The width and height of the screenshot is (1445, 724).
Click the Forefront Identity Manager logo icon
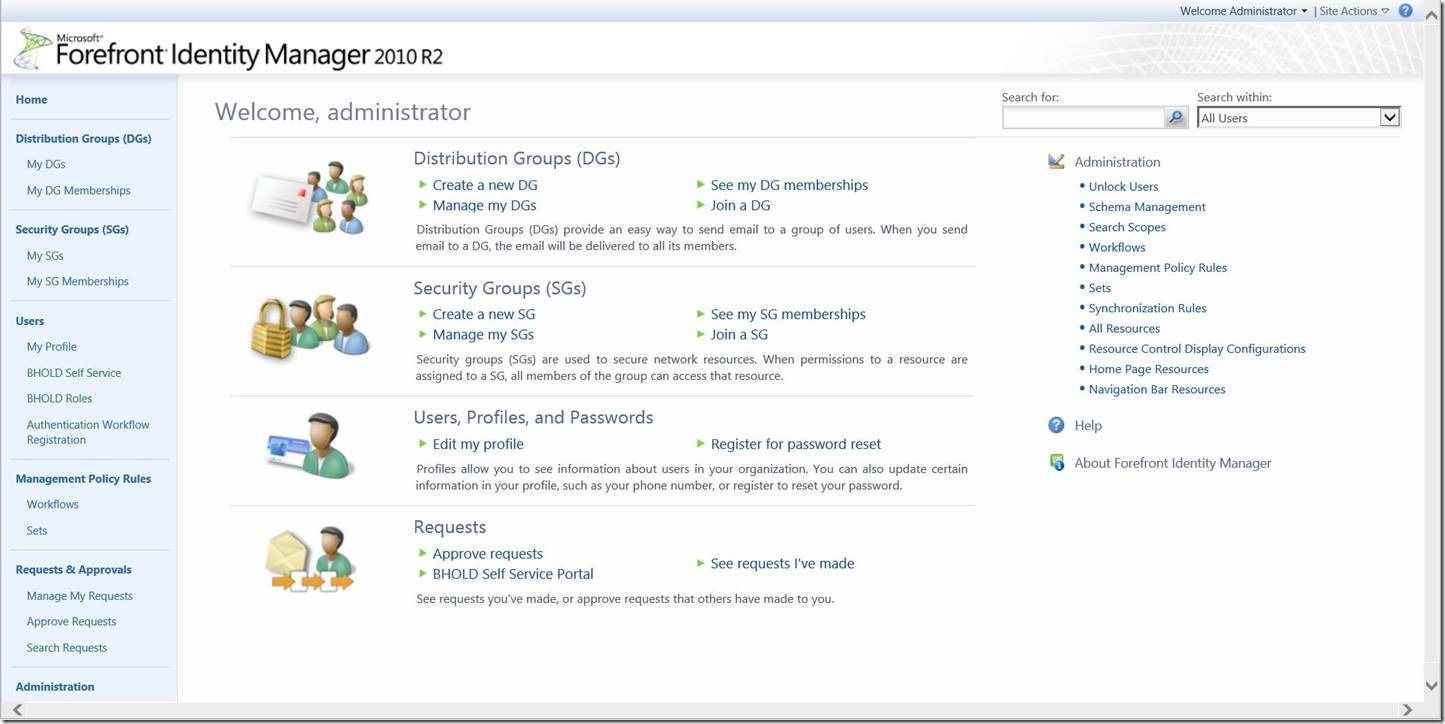33,49
